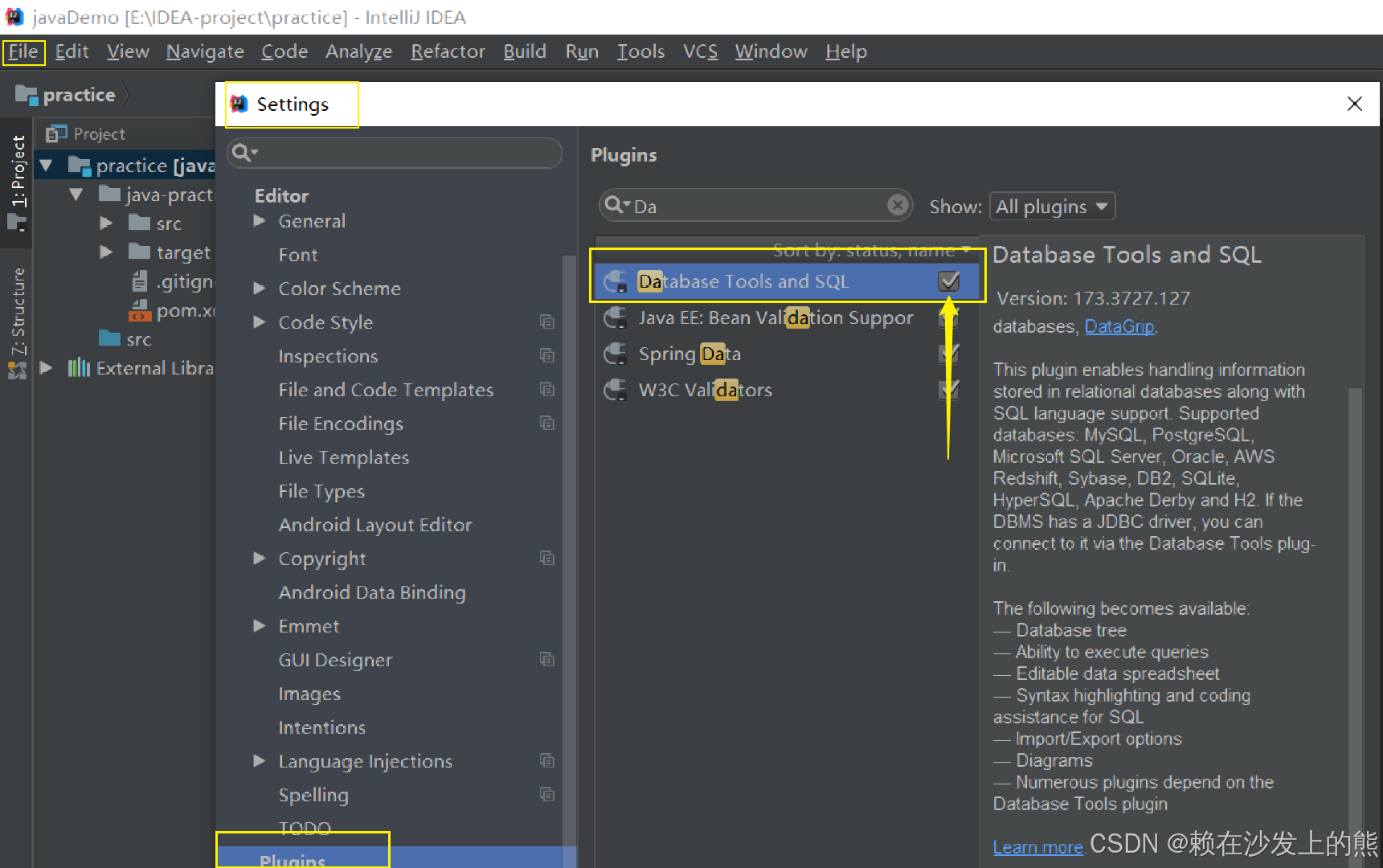Open the Tools menu
Image resolution: width=1383 pixels, height=868 pixels.
(640, 51)
